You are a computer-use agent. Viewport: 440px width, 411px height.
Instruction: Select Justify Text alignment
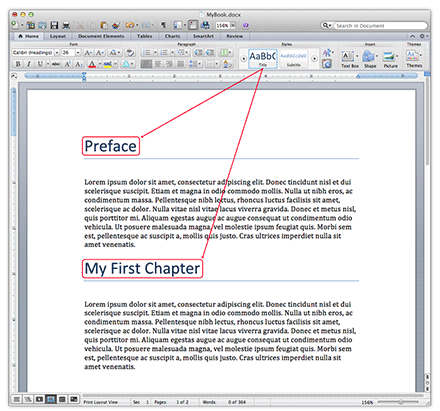click(x=180, y=64)
